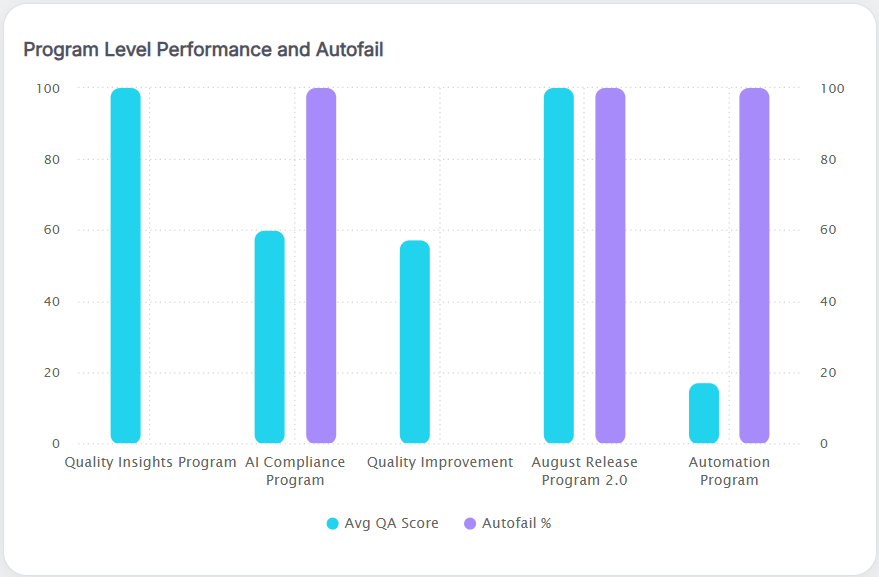The height and width of the screenshot is (577, 879).
Task: Click the Quality Improvement QA score bar
Action: 415,342
